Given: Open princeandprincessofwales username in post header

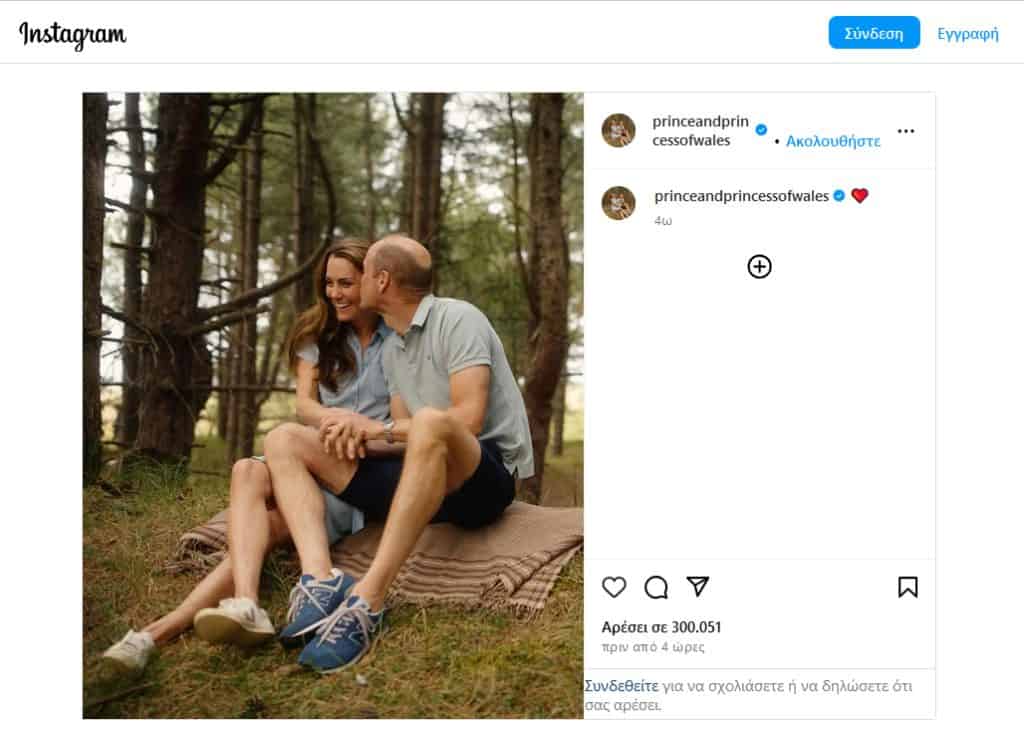Looking at the screenshot, I should (x=700, y=131).
